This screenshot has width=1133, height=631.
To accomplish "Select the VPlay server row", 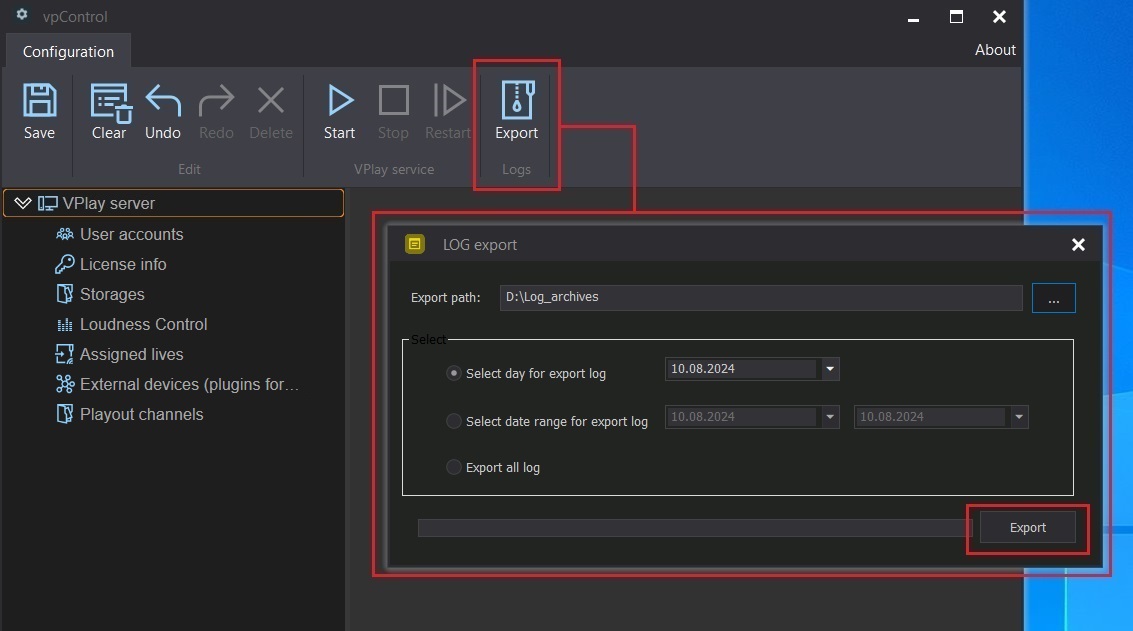I will coord(173,203).
